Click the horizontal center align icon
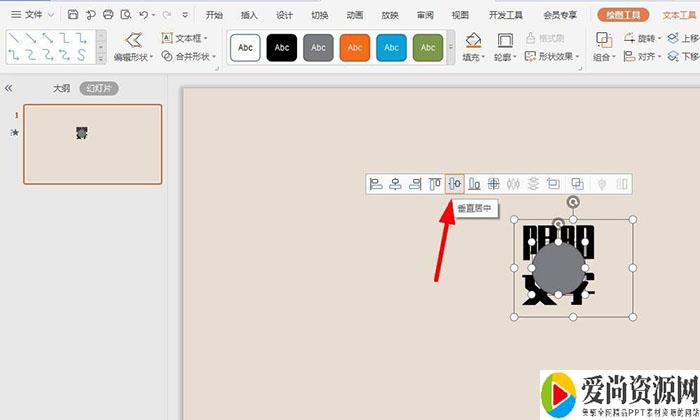 click(x=396, y=184)
